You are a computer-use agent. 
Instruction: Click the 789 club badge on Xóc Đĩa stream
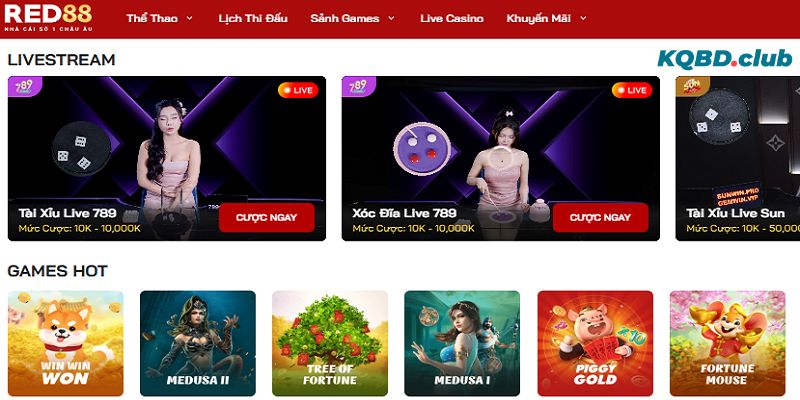tap(358, 86)
